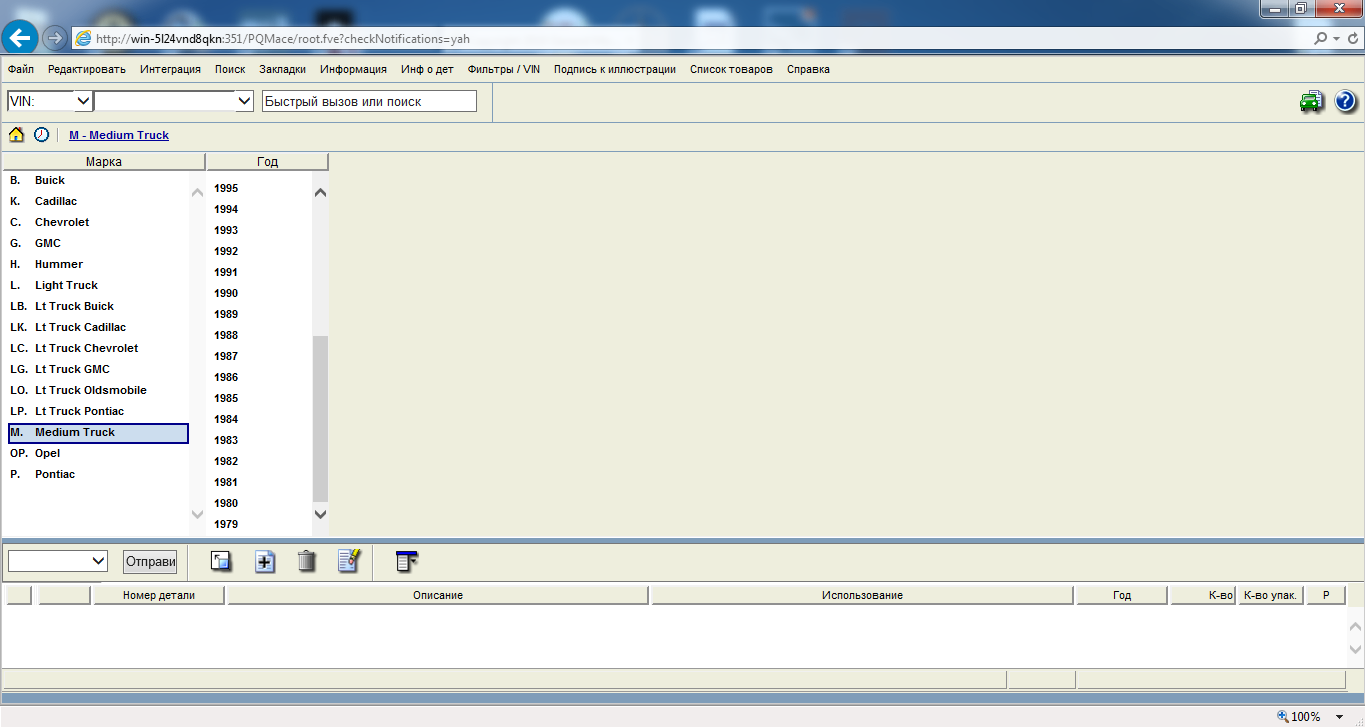Click the add page plus icon

(264, 561)
